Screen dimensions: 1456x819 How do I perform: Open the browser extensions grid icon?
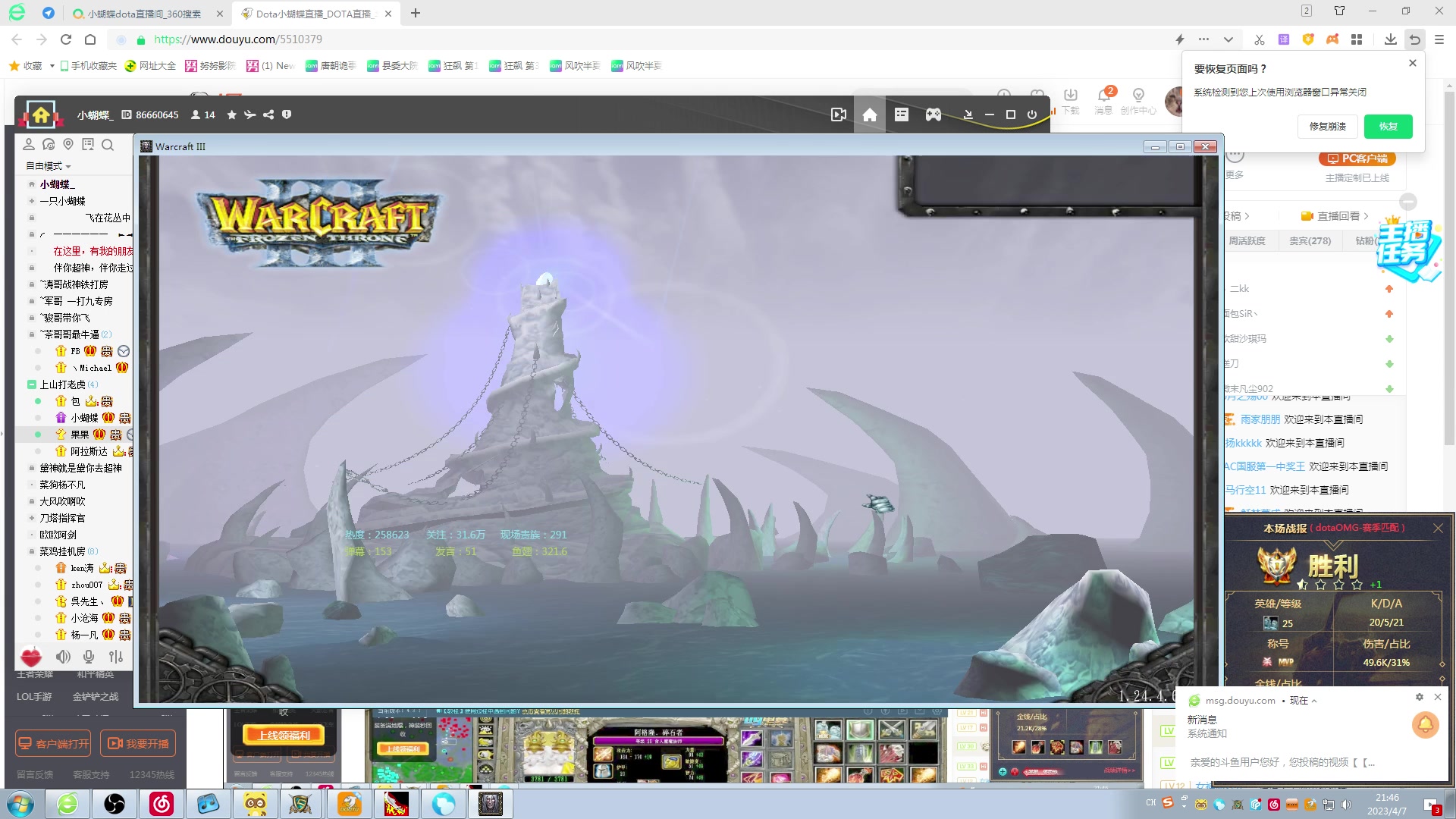click(x=1357, y=39)
